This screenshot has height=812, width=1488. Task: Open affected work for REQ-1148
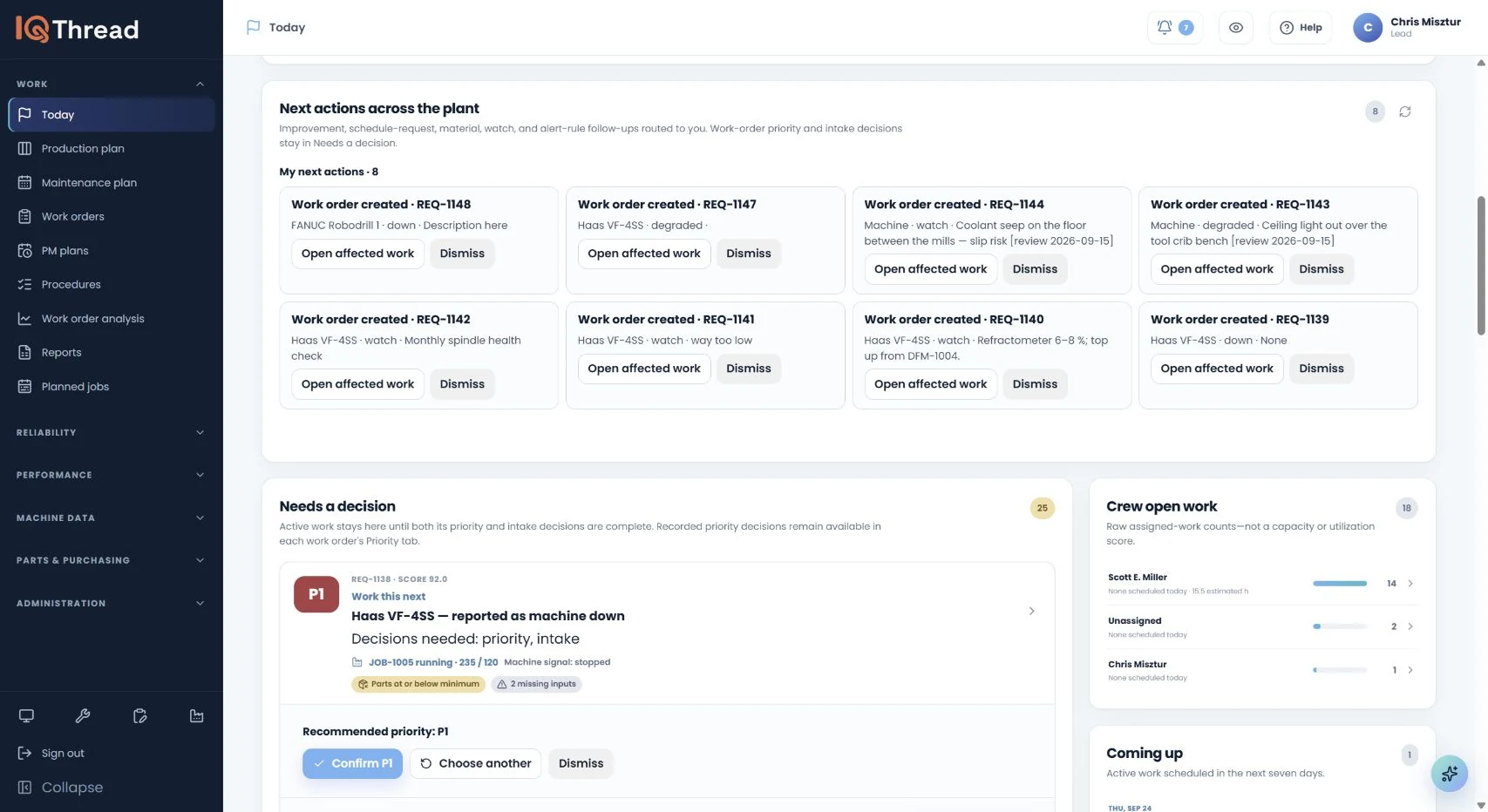357,254
